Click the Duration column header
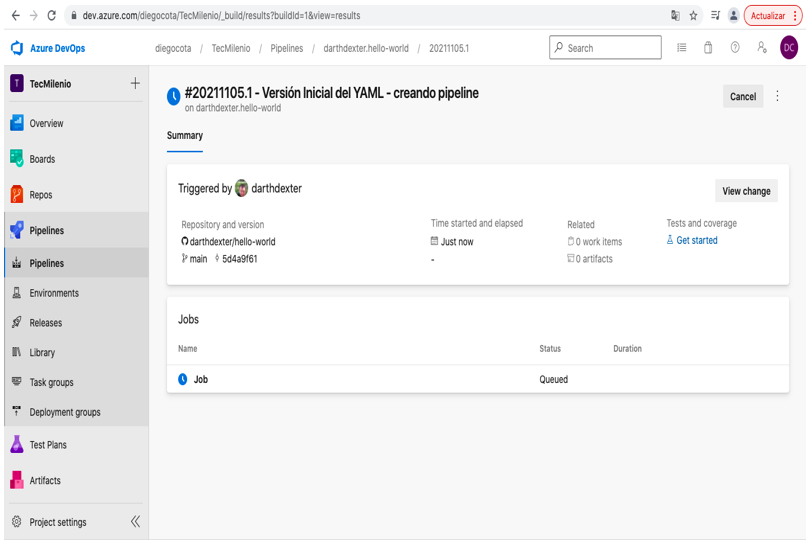The width and height of the screenshot is (806, 540). (627, 348)
